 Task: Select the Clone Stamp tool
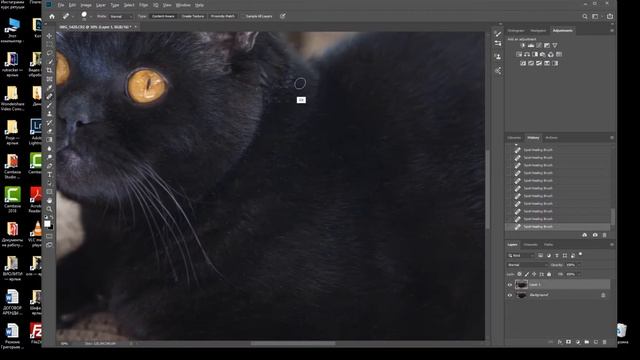tap(49, 114)
